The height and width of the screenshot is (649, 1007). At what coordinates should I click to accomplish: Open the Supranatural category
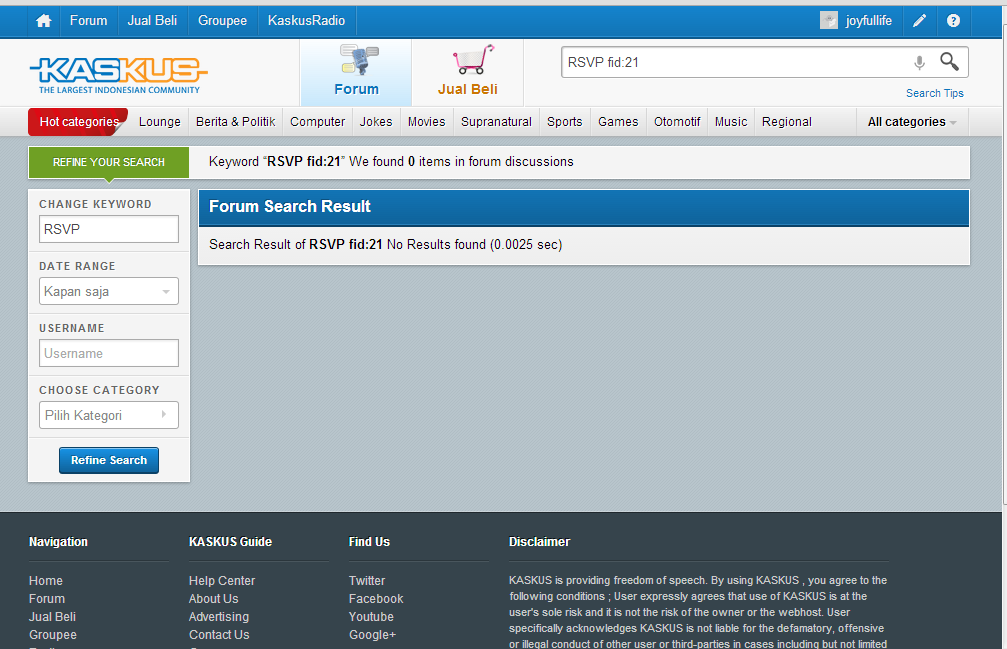[496, 122]
